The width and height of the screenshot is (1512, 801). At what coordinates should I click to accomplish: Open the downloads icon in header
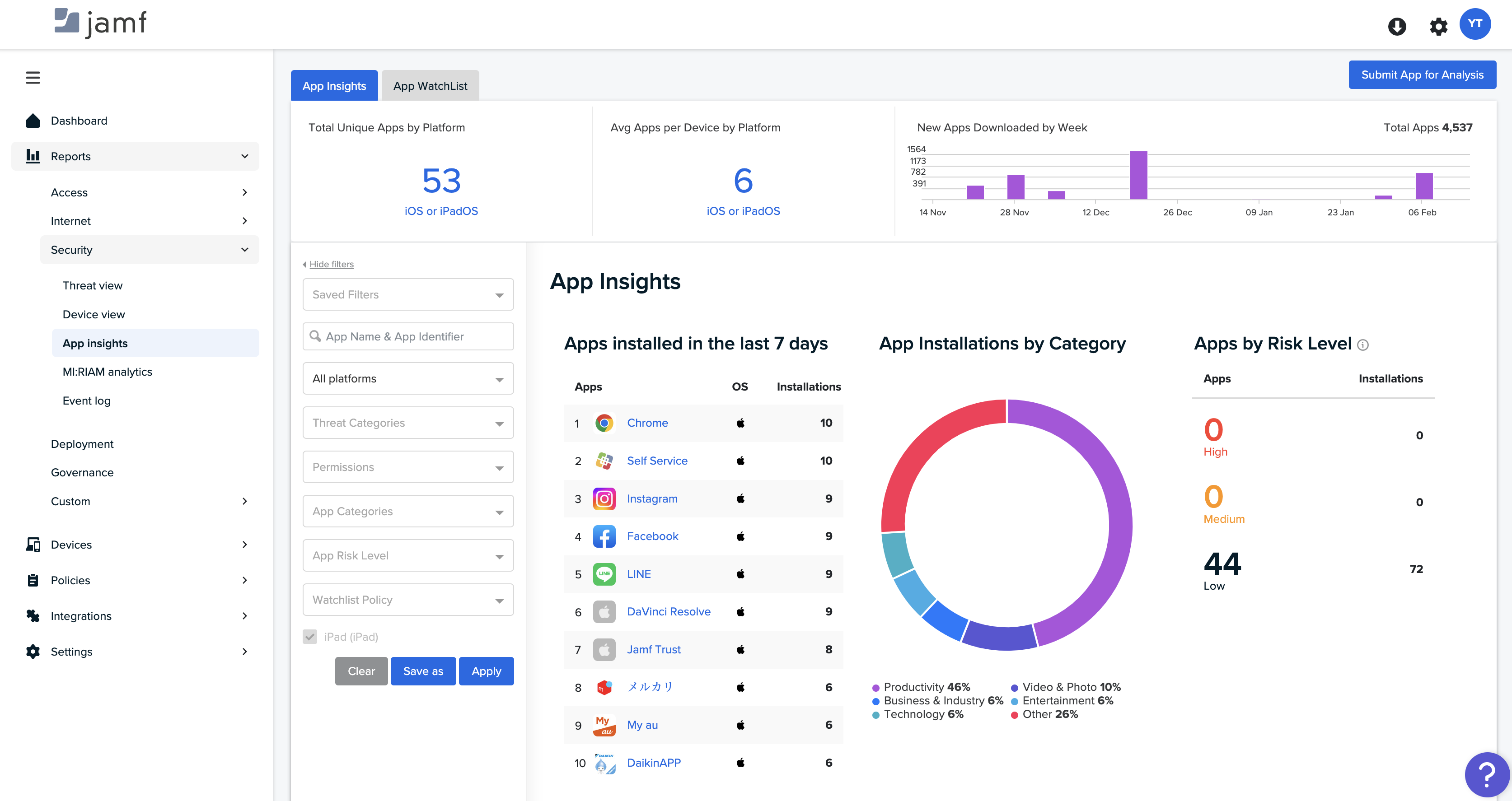pyautogui.click(x=1397, y=26)
